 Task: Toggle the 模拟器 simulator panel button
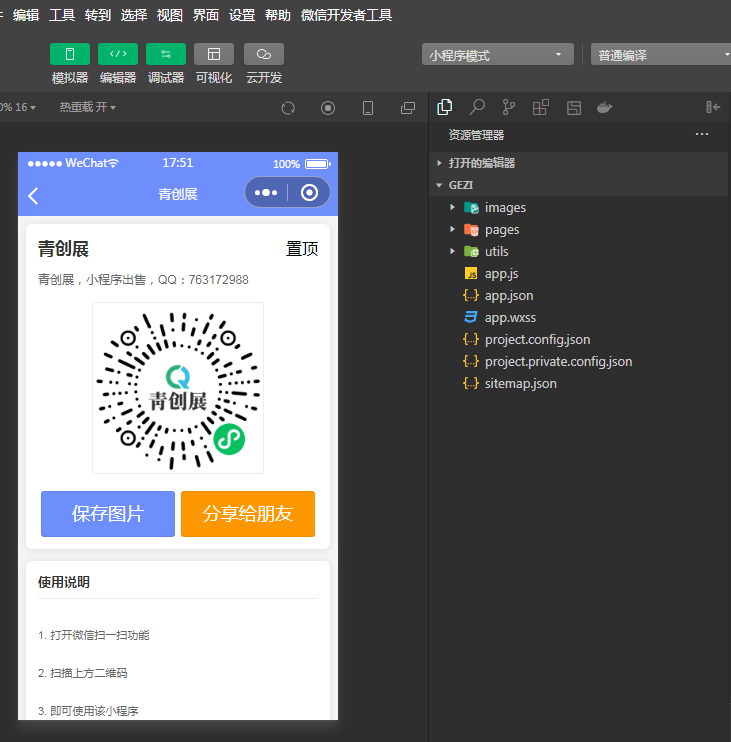70,54
